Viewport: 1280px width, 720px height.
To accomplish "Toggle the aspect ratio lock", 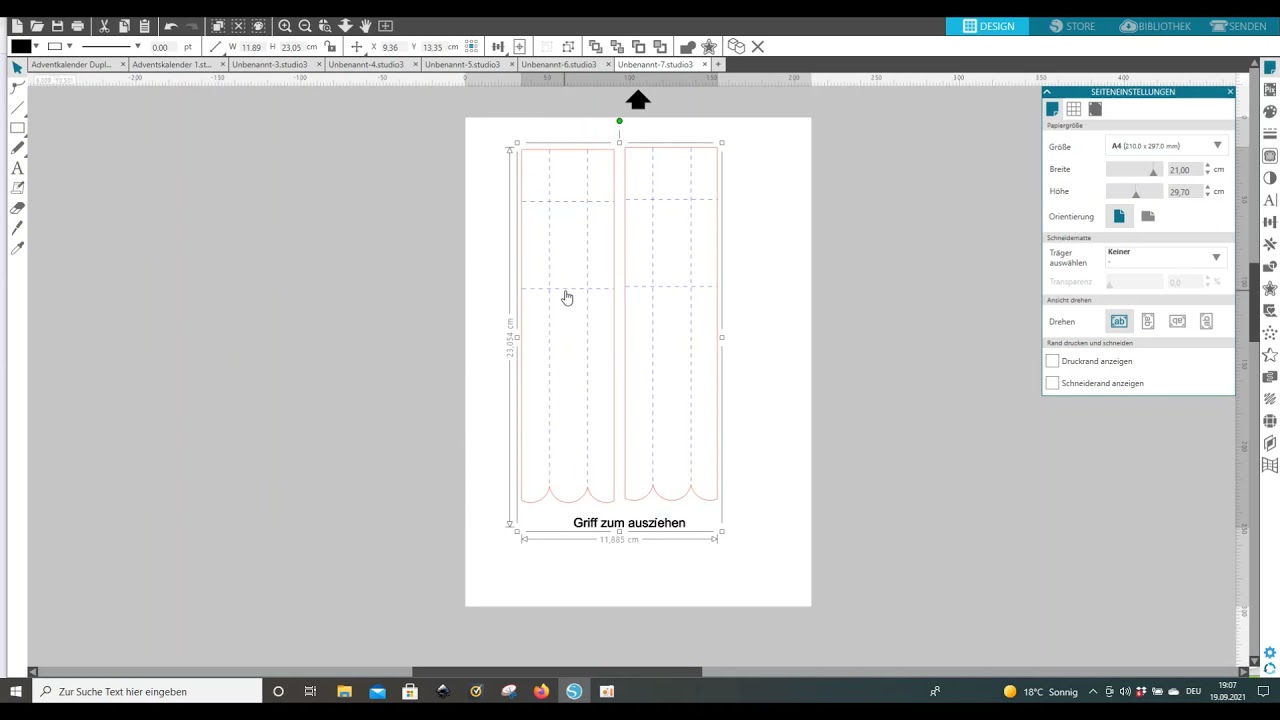I will [331, 47].
